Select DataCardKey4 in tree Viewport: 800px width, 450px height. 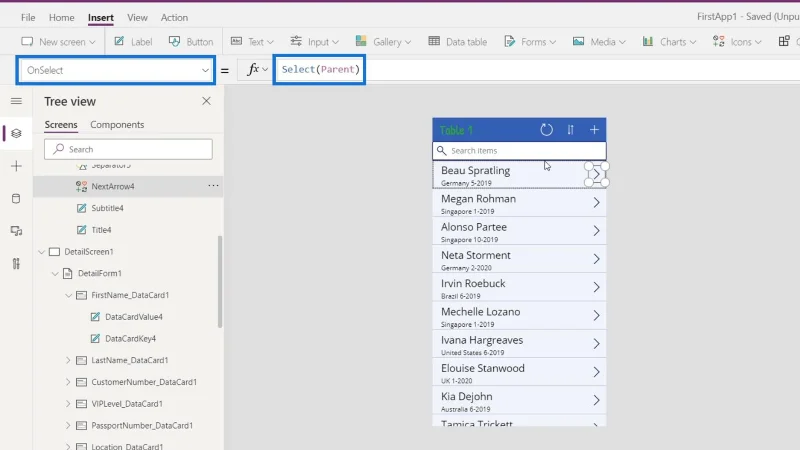coord(130,339)
